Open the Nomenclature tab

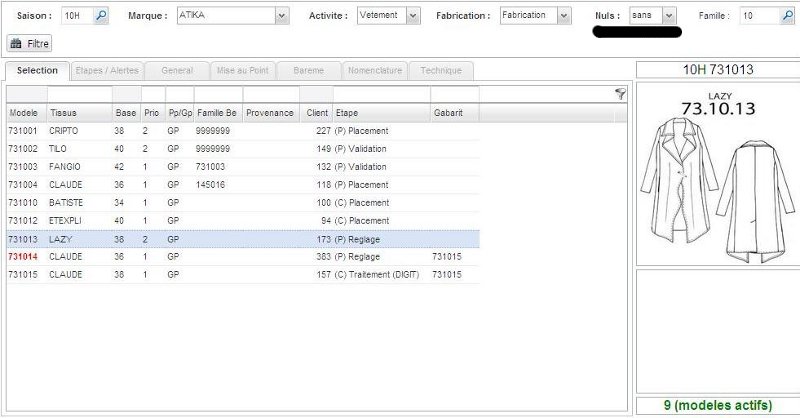[374, 71]
